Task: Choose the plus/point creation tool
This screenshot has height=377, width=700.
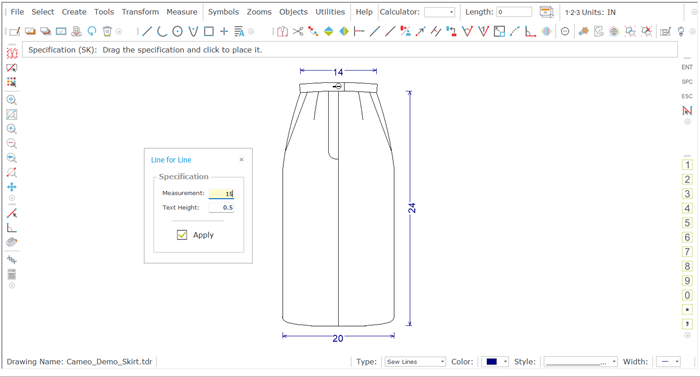Action: tap(224, 31)
